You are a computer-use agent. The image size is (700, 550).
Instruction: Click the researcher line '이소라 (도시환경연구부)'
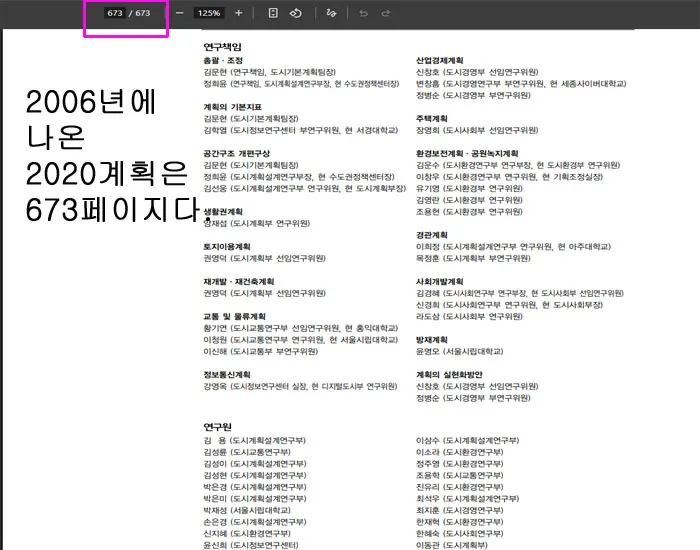point(459,452)
